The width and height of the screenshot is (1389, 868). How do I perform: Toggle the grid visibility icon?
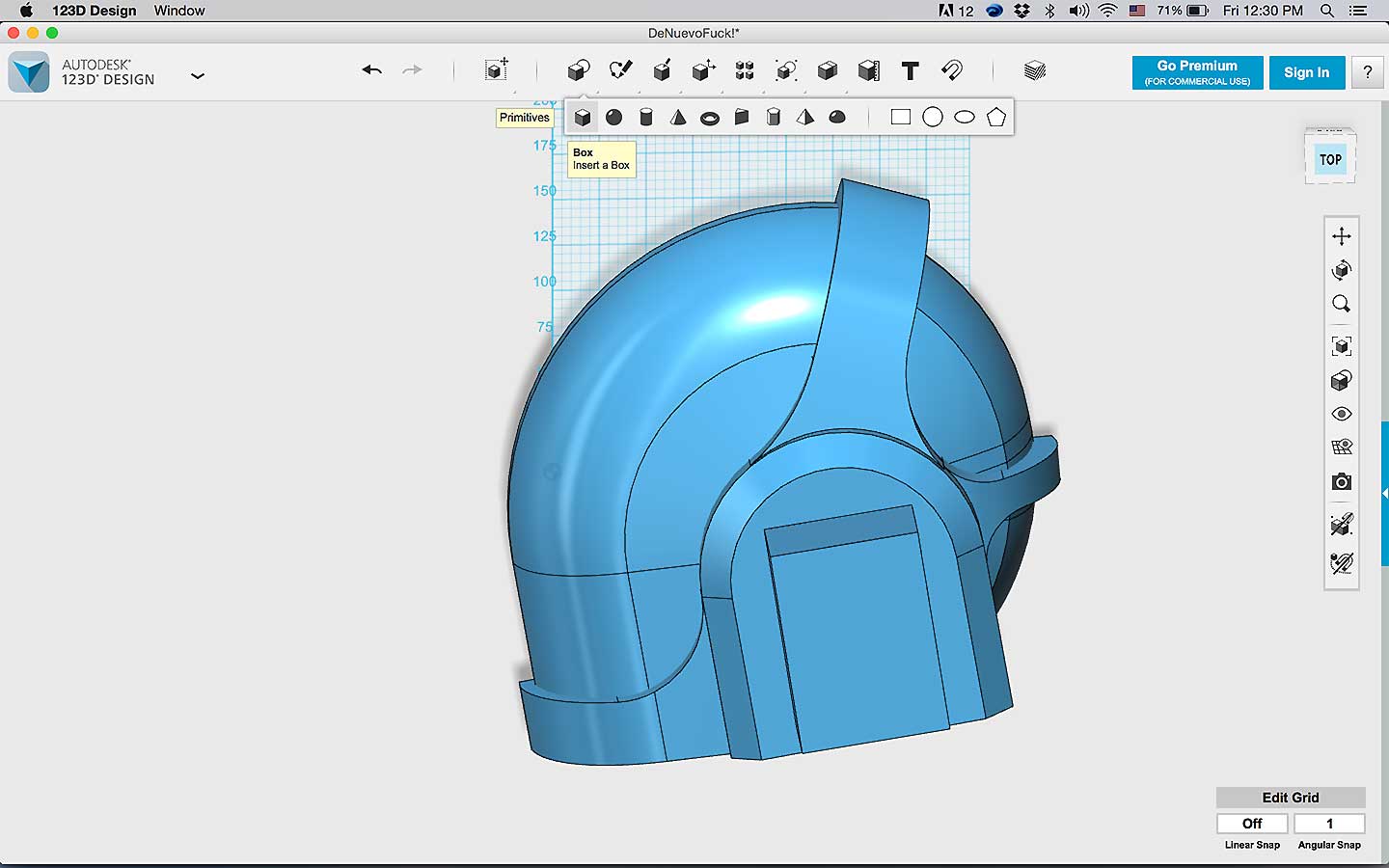click(1342, 448)
